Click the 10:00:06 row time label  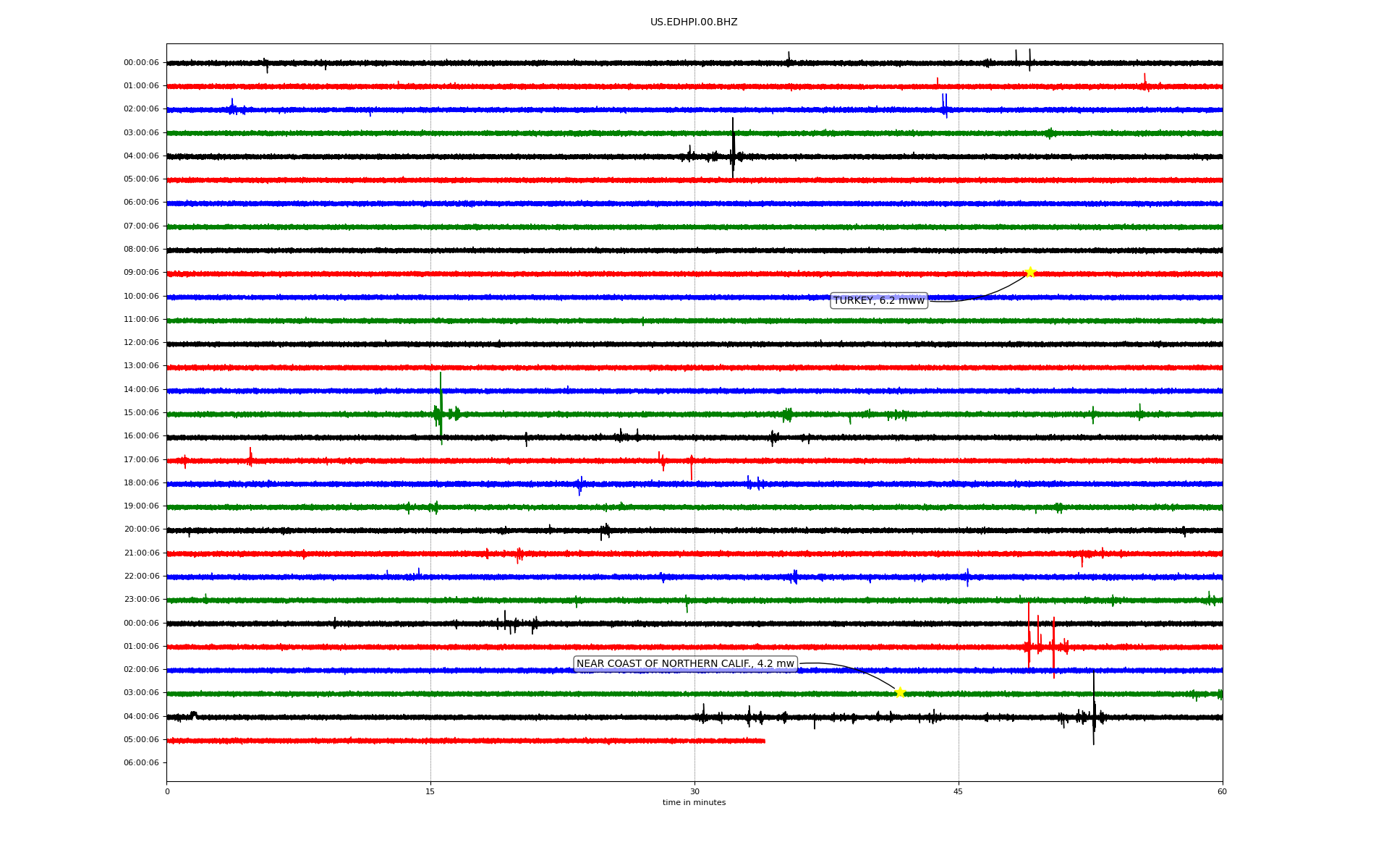141,296
